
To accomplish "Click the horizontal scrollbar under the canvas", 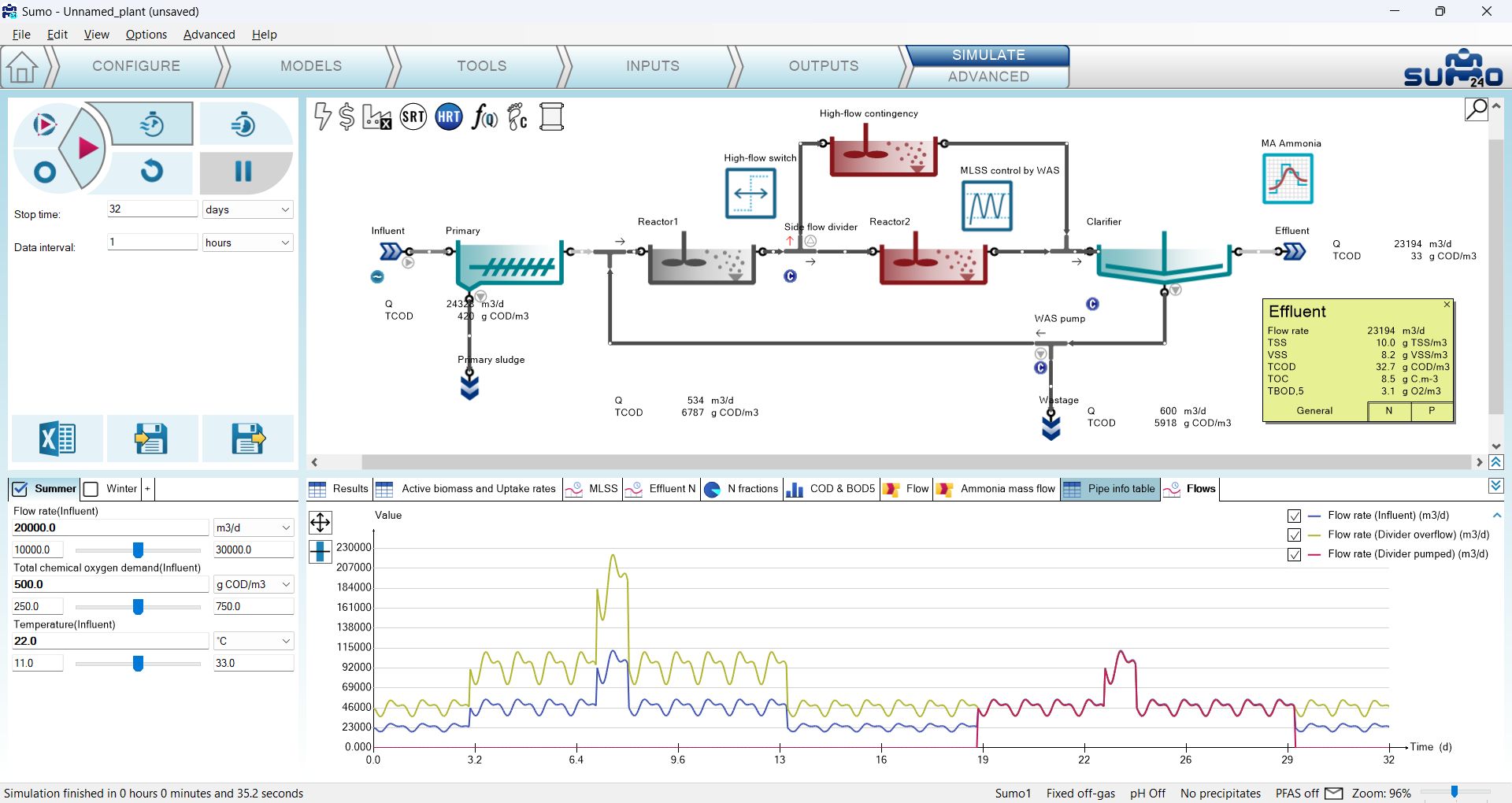I will [x=916, y=462].
